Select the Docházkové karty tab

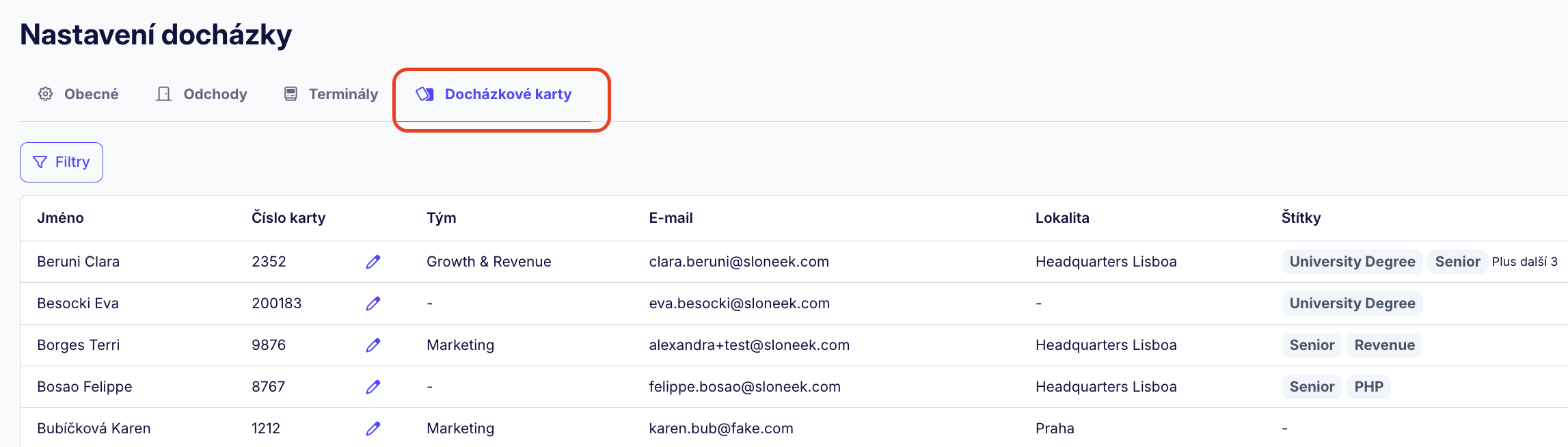507,94
